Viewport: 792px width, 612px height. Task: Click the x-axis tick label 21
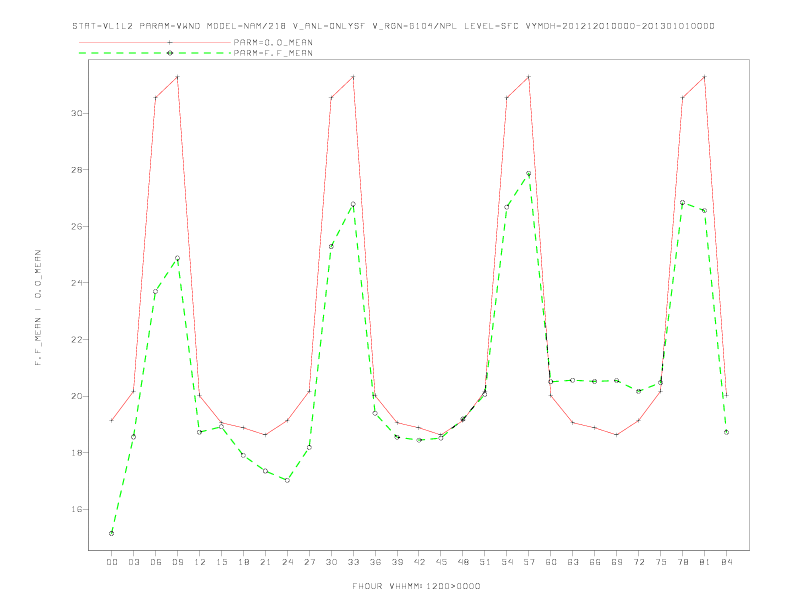(265, 562)
